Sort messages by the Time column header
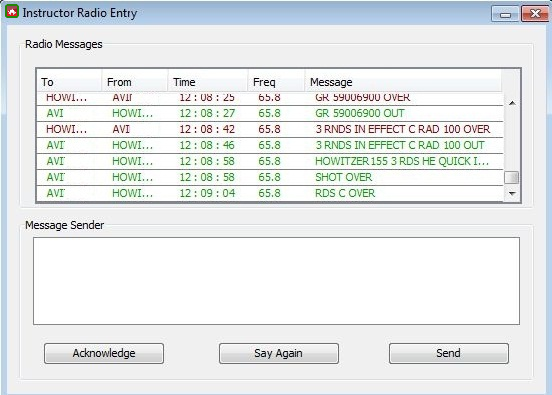 point(208,82)
